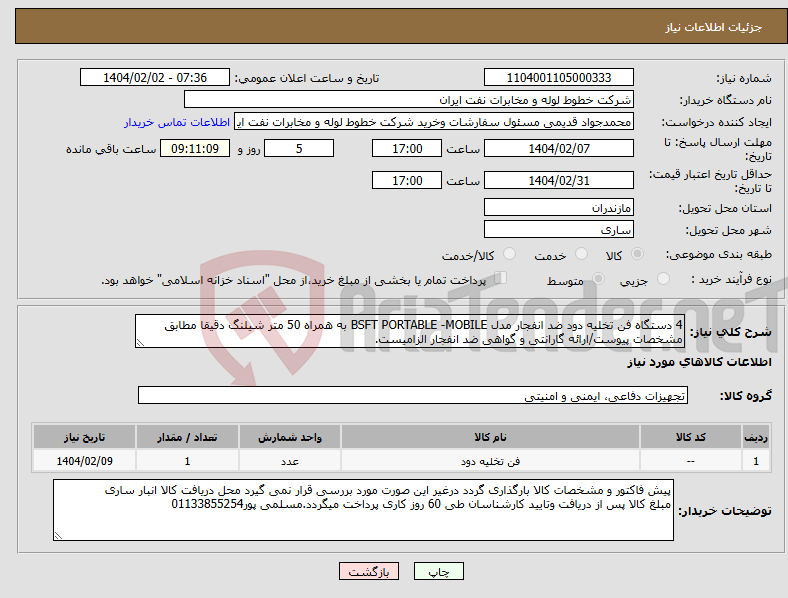Viewport: 788px width, 598px height.
Task: Open the اطلاعات تماس خریدار link
Action: pyautogui.click(x=177, y=122)
